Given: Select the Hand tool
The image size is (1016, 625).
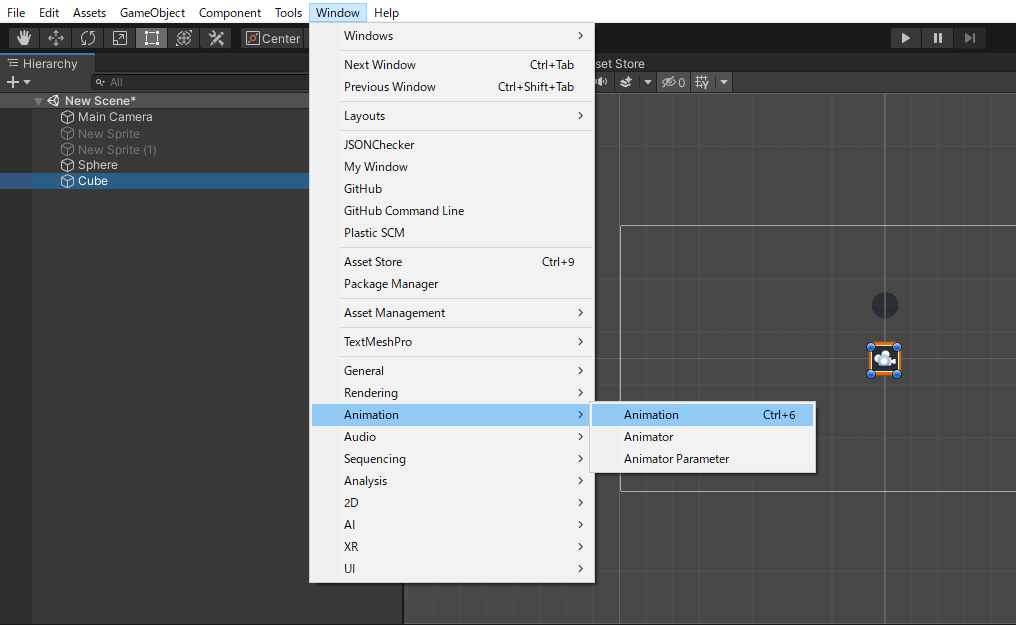Looking at the screenshot, I should pyautogui.click(x=24, y=38).
